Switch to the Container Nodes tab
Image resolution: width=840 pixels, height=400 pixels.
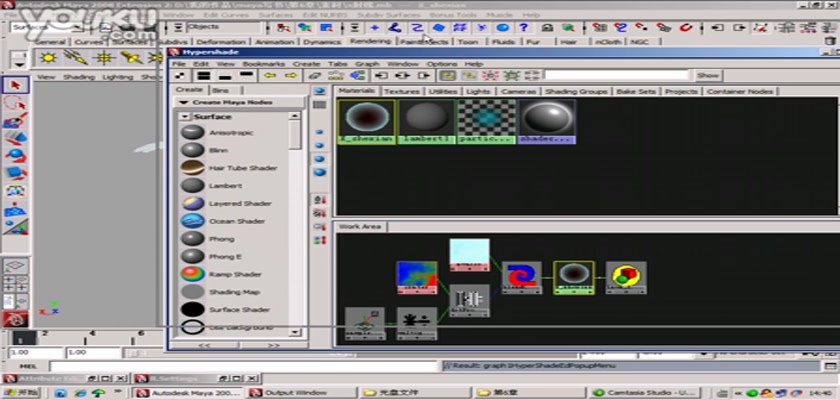[x=740, y=92]
